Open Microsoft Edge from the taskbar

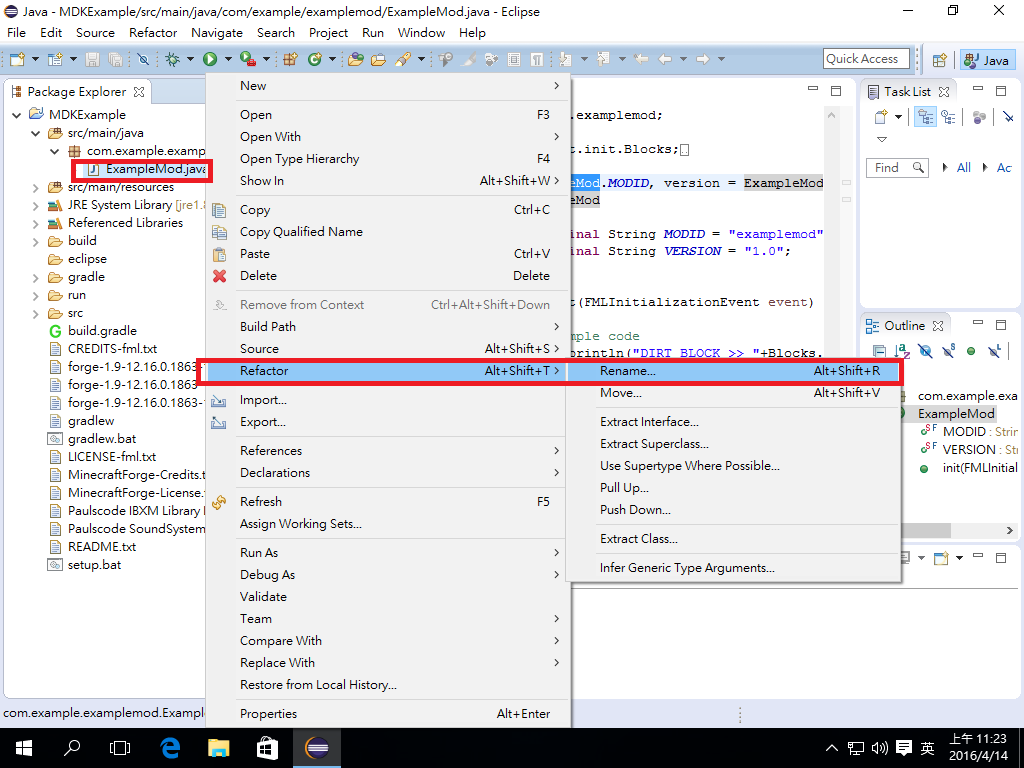tap(170, 748)
